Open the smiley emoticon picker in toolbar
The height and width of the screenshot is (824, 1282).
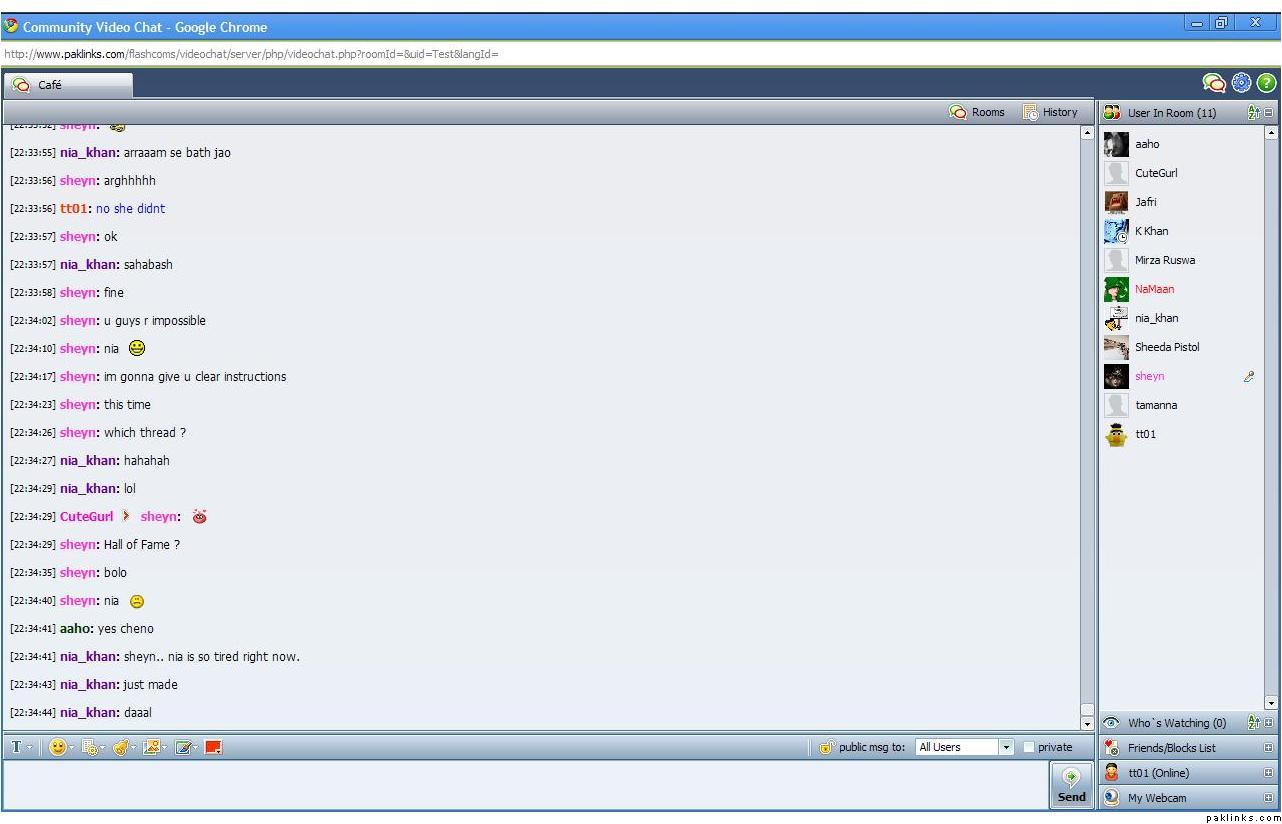(58, 747)
